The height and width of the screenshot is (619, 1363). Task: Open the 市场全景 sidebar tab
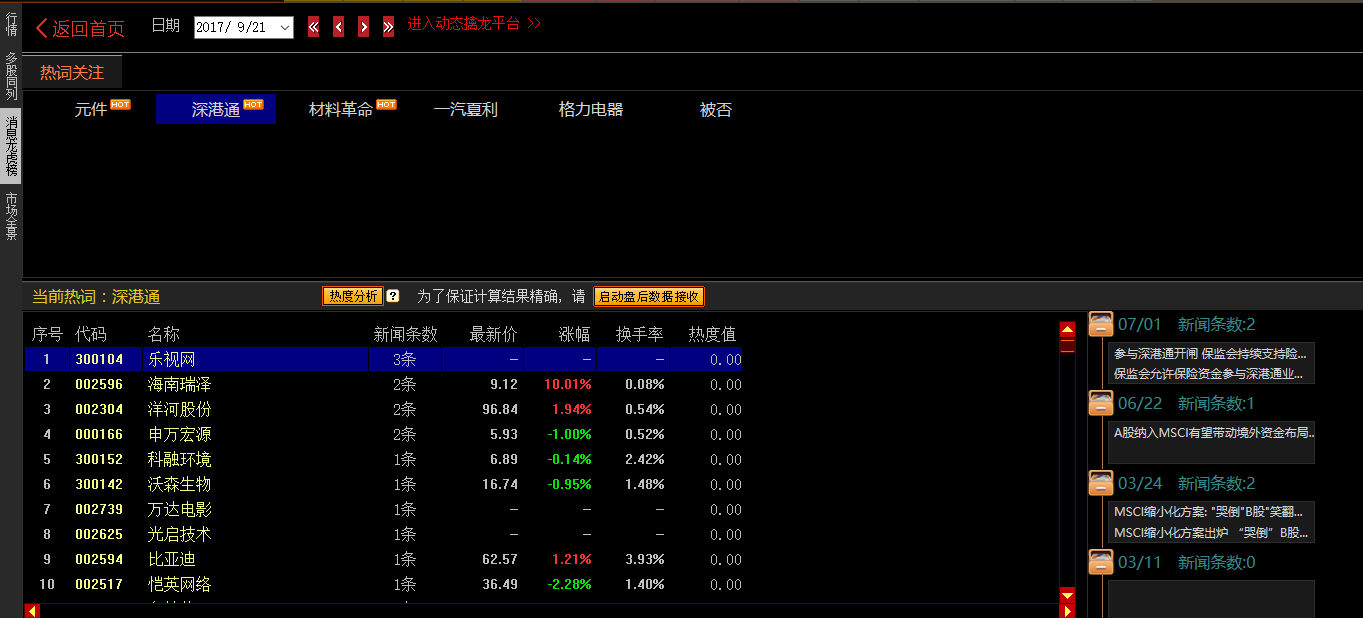click(x=11, y=216)
